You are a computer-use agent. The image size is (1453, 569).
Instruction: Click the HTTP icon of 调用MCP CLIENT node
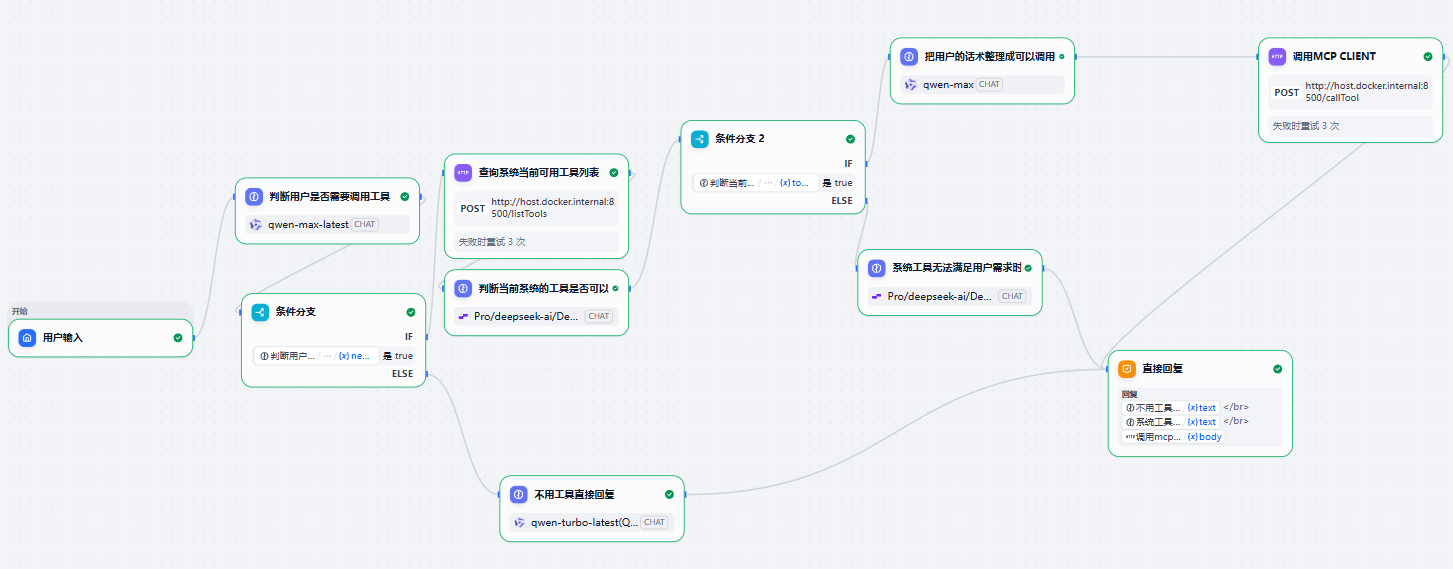tap(1277, 57)
